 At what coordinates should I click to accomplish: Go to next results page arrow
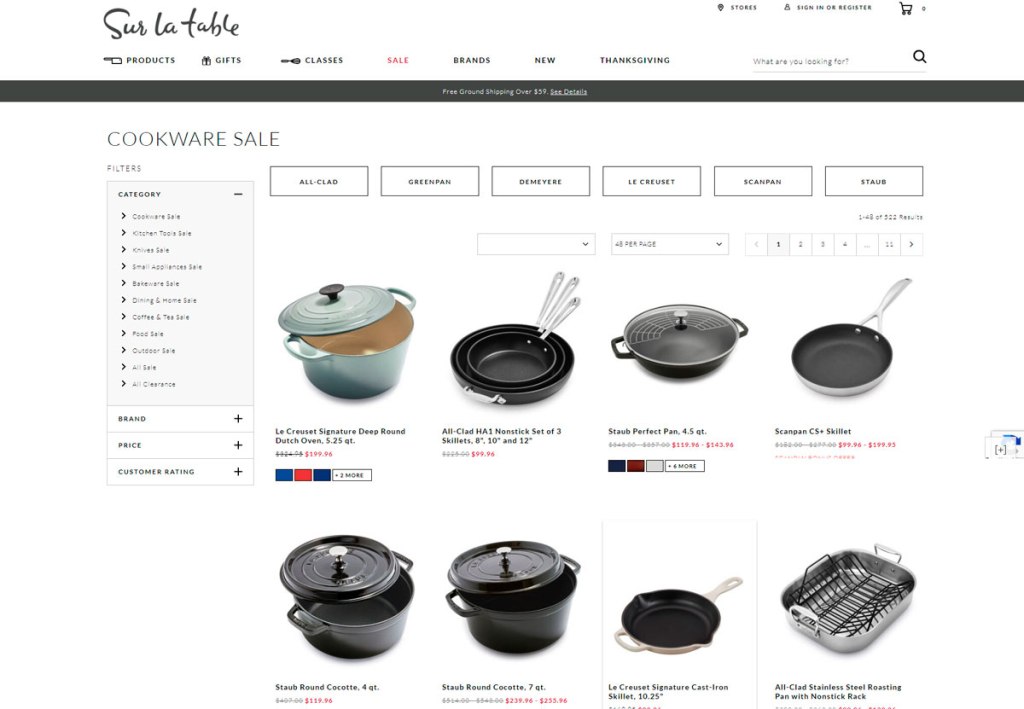click(x=911, y=244)
